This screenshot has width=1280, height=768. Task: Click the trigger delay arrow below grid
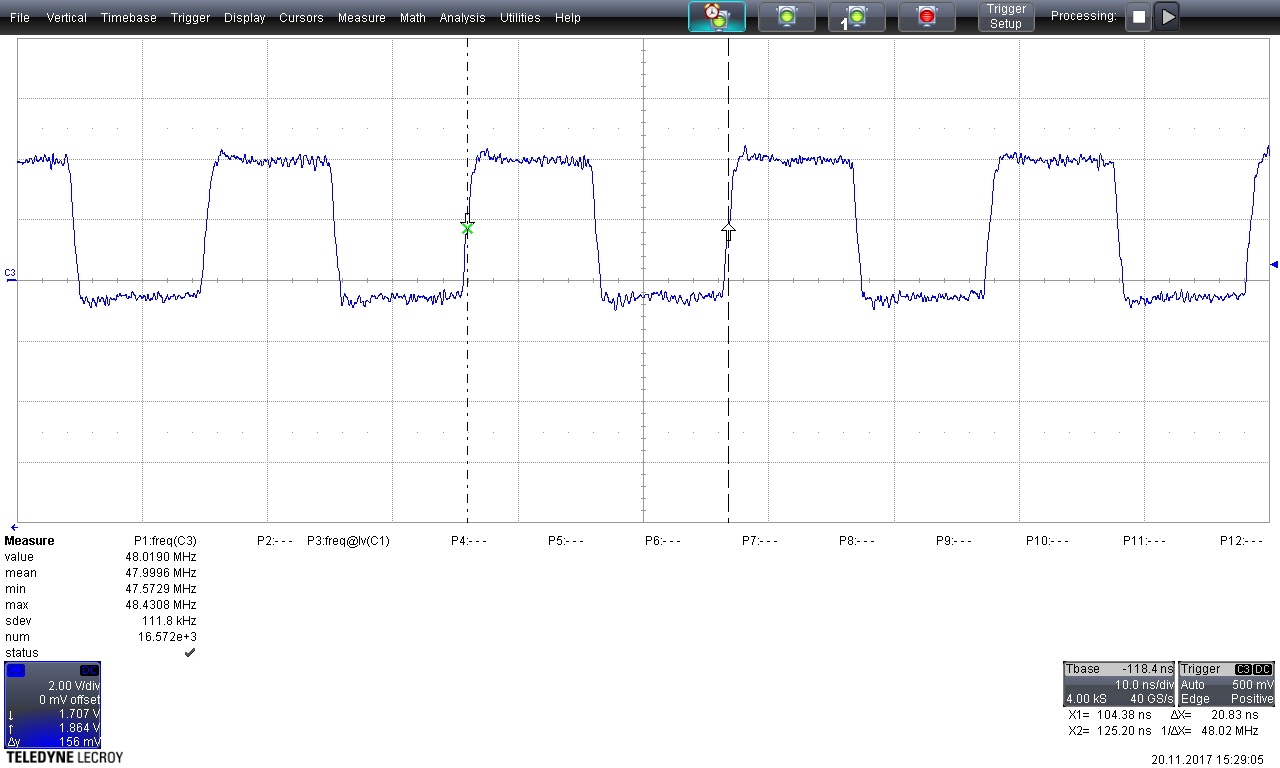(14, 527)
